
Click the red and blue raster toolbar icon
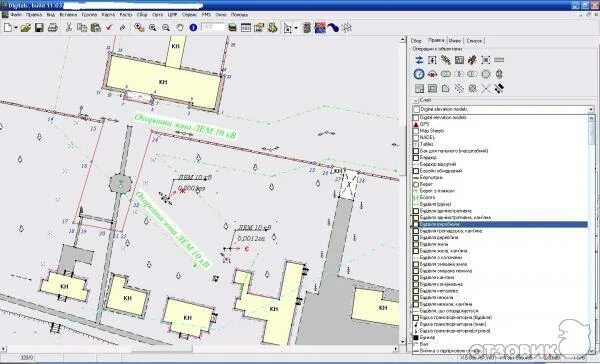pos(320,28)
